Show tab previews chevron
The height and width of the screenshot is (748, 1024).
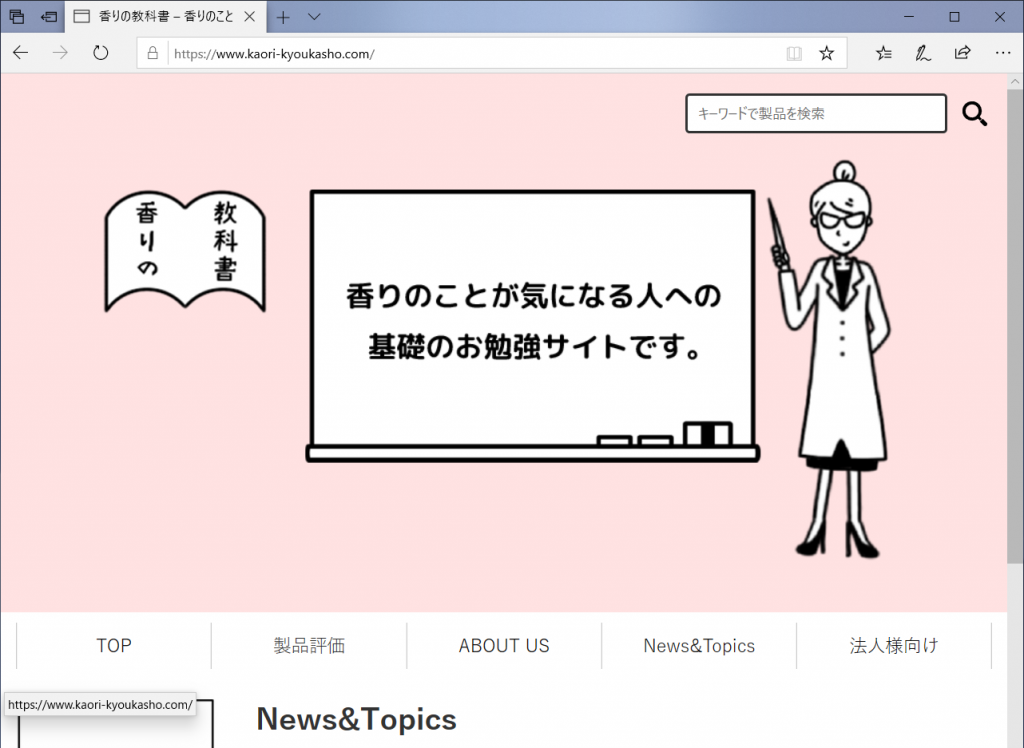tap(314, 17)
